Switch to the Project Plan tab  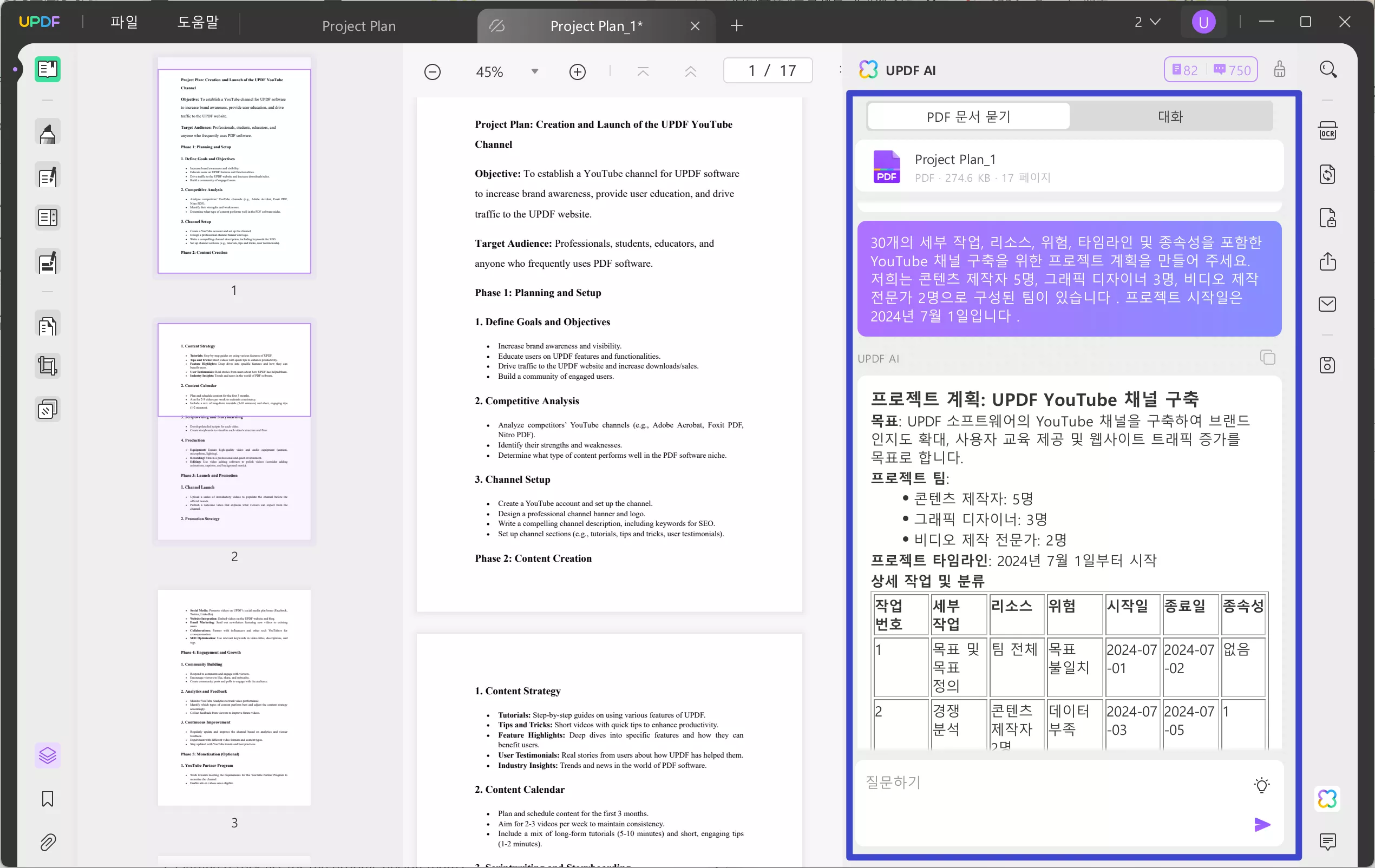(x=358, y=25)
